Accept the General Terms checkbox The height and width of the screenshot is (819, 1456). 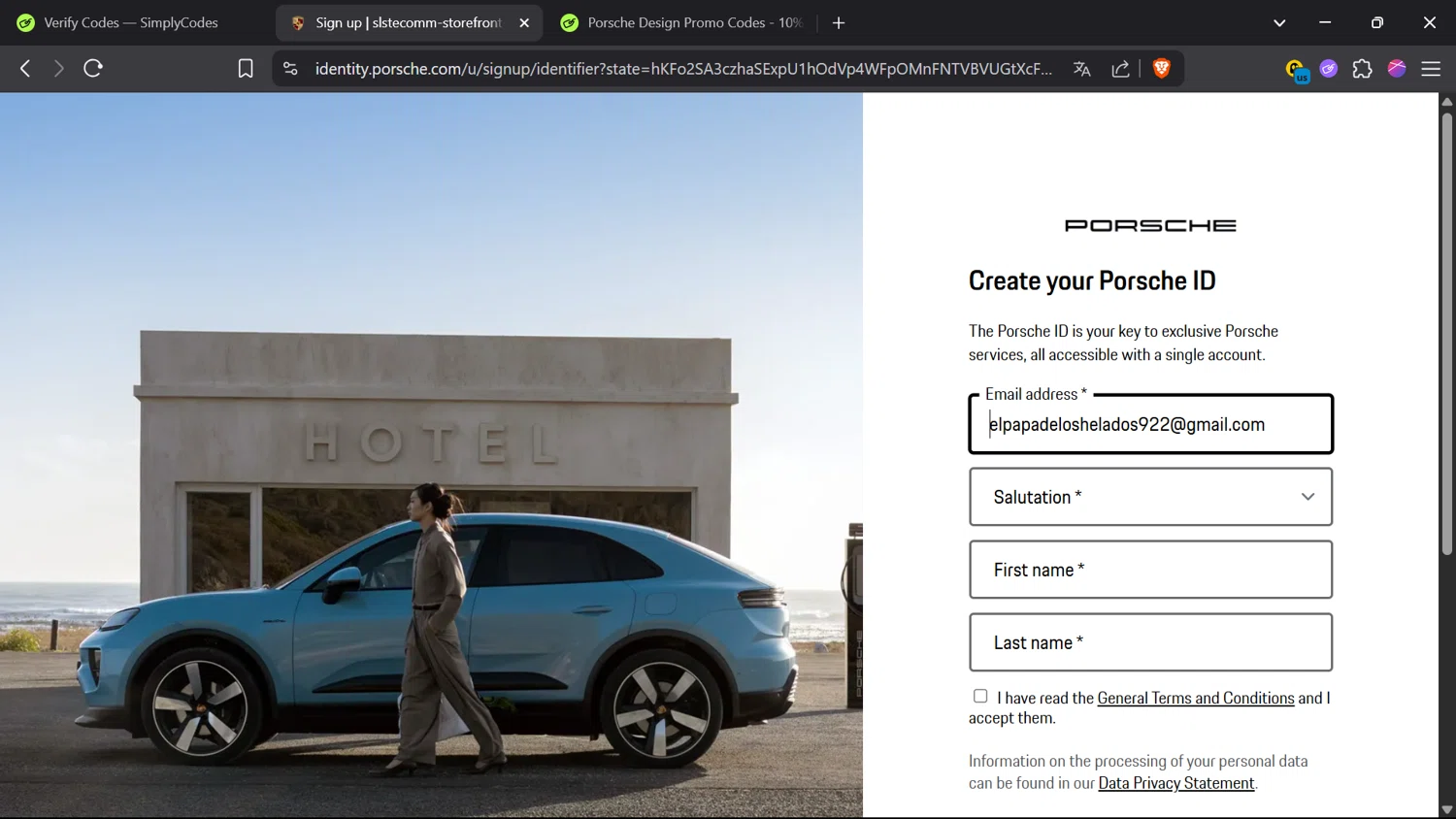click(980, 696)
